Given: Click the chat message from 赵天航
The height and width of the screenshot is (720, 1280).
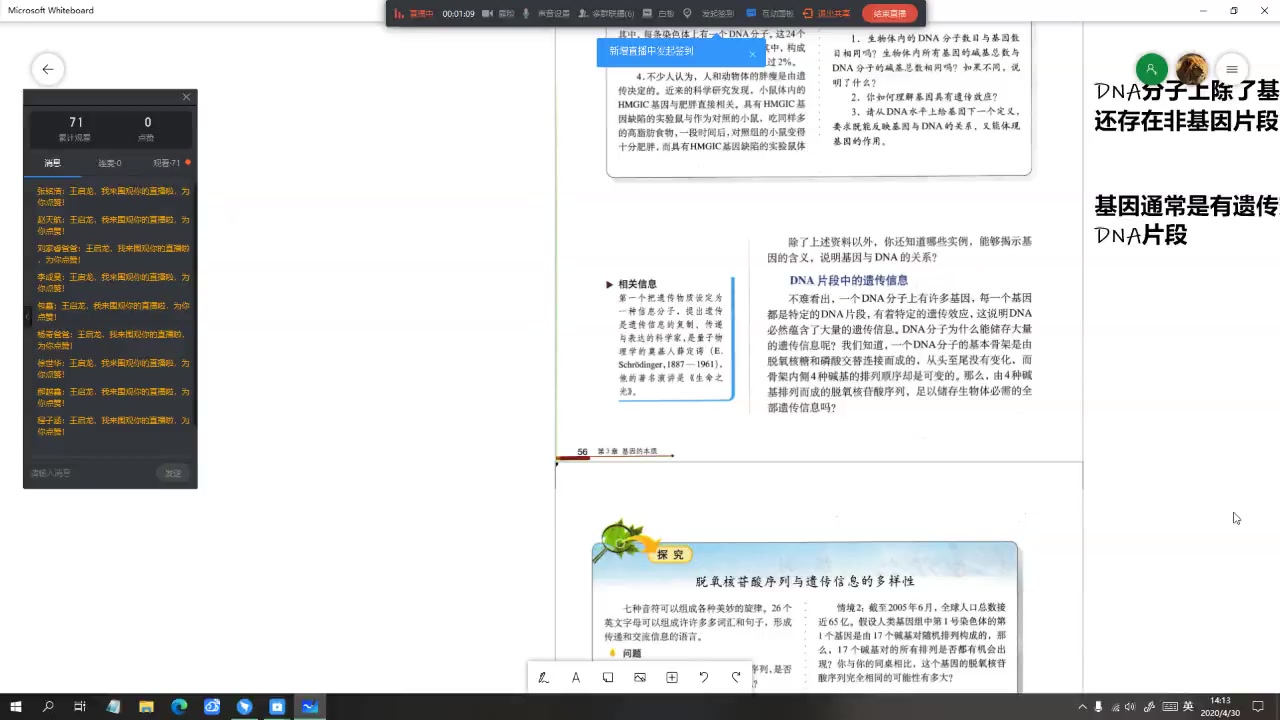Looking at the screenshot, I should coord(113,225).
